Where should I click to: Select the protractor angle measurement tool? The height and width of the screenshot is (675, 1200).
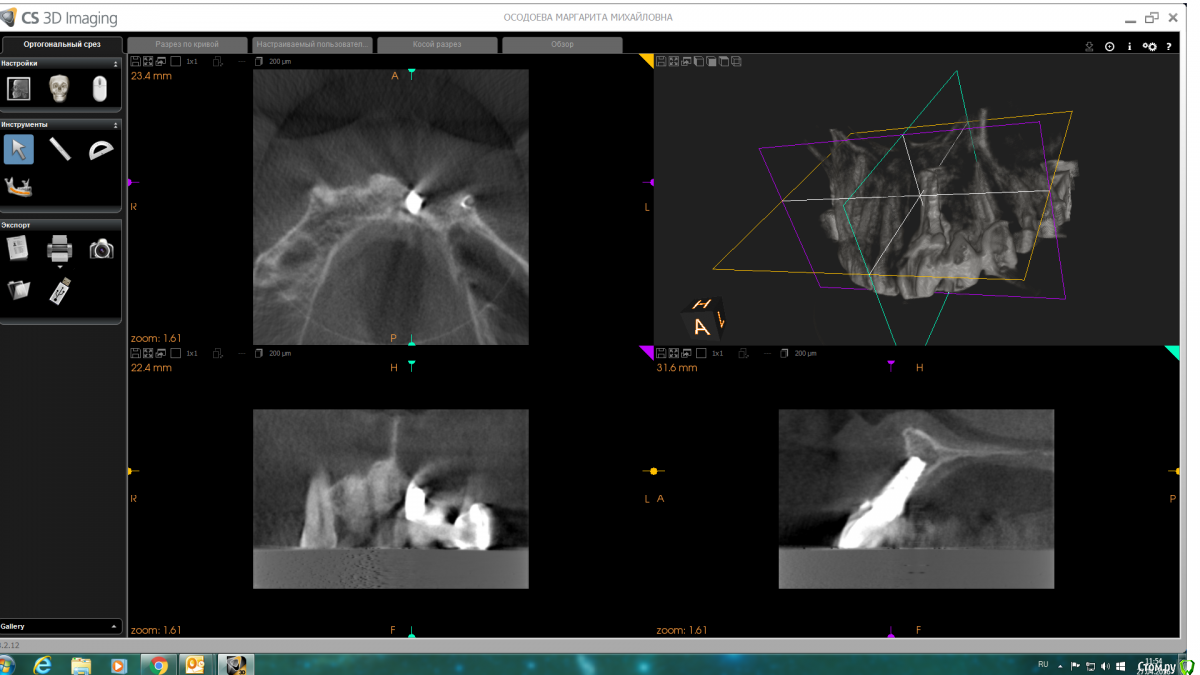[101, 149]
